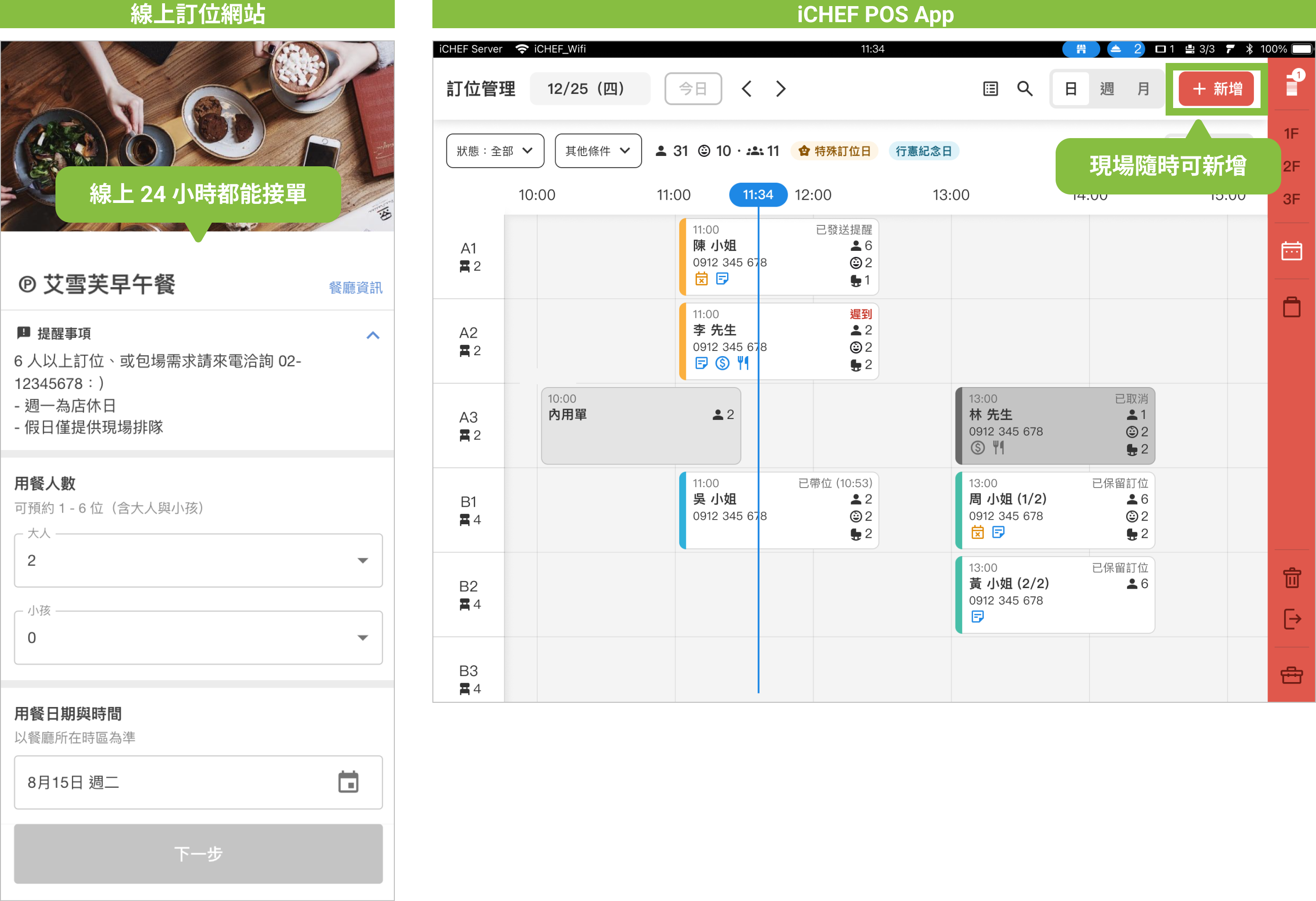Select the 2F floor tab

(1291, 166)
